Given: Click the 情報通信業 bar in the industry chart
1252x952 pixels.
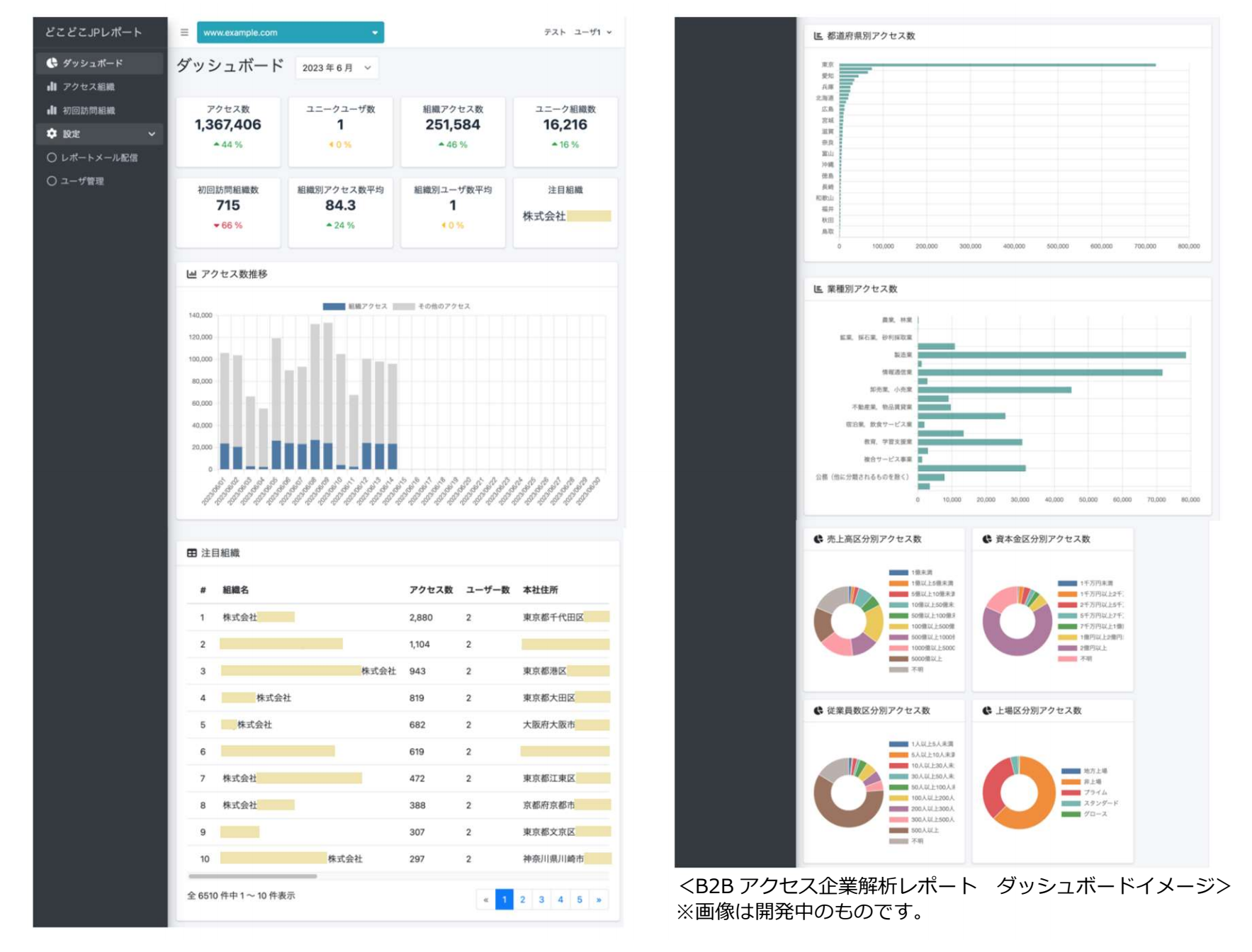Looking at the screenshot, I should (1040, 373).
